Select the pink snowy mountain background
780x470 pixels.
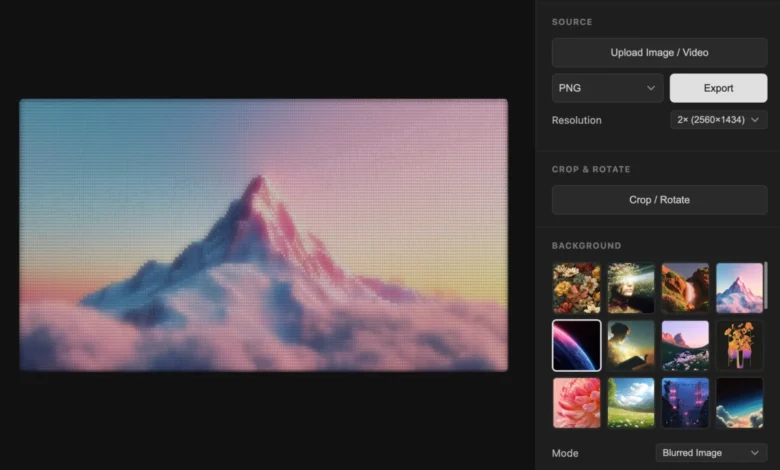(x=740, y=288)
